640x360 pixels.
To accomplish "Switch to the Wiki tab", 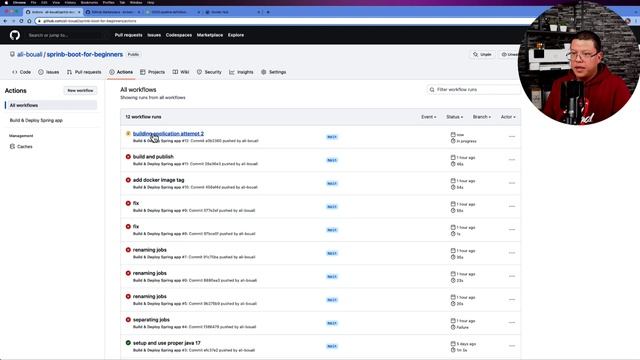I will pos(181,72).
